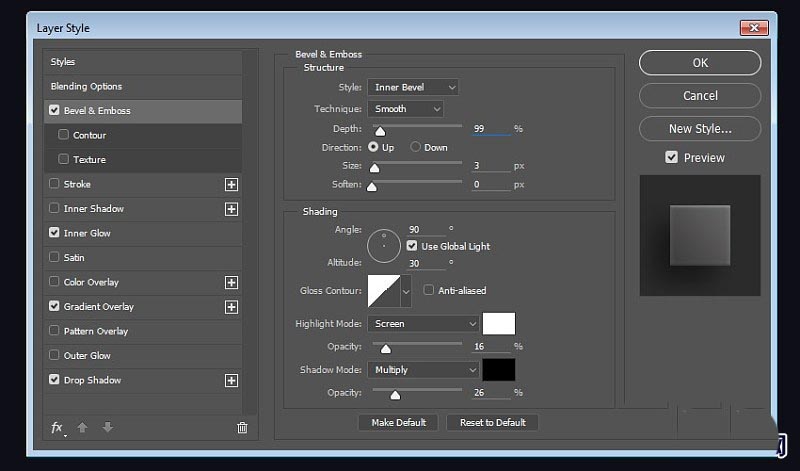800x471 pixels.
Task: Click the OK button
Action: tap(700, 63)
